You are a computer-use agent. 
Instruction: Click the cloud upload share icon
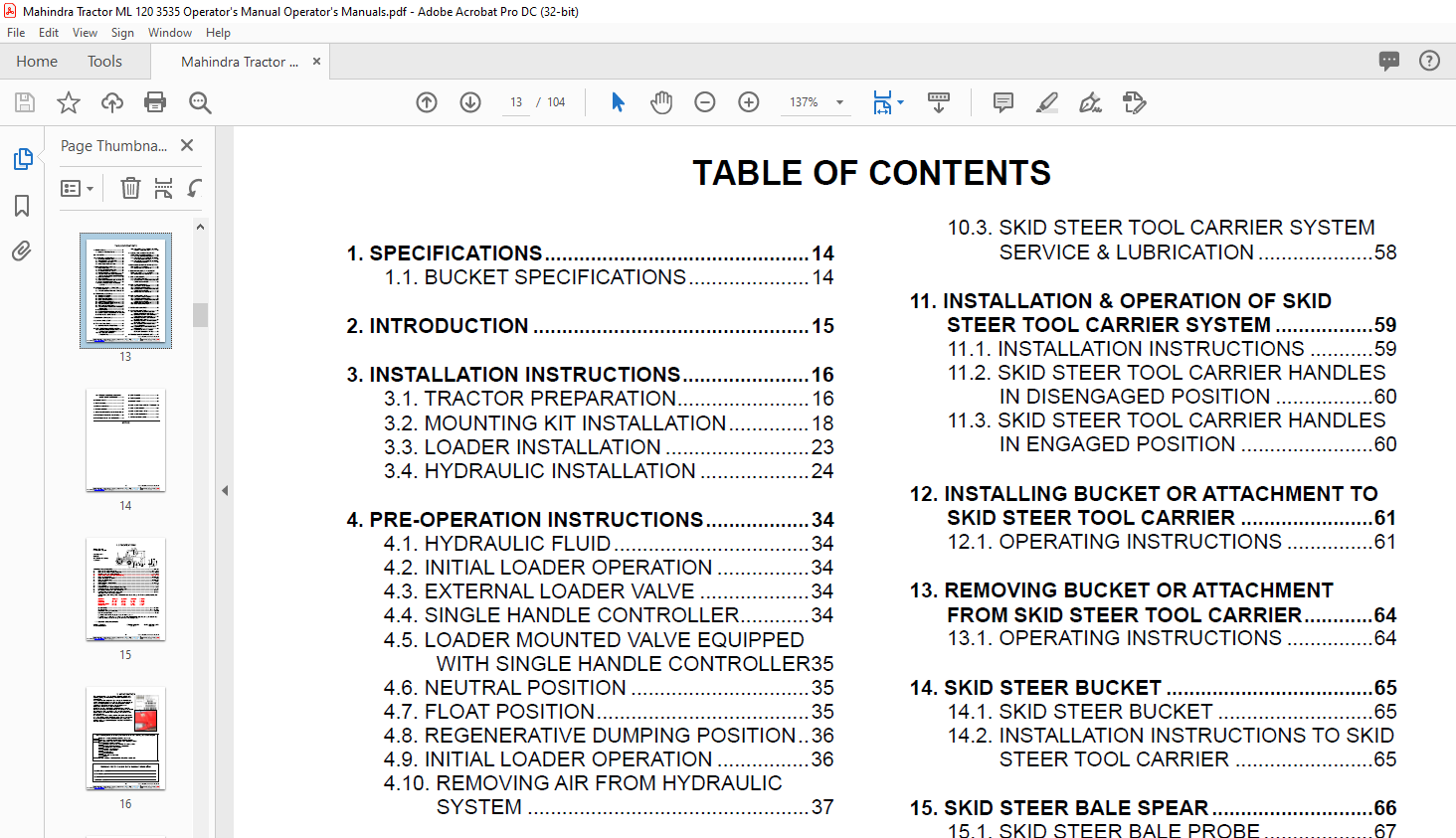pos(112,102)
